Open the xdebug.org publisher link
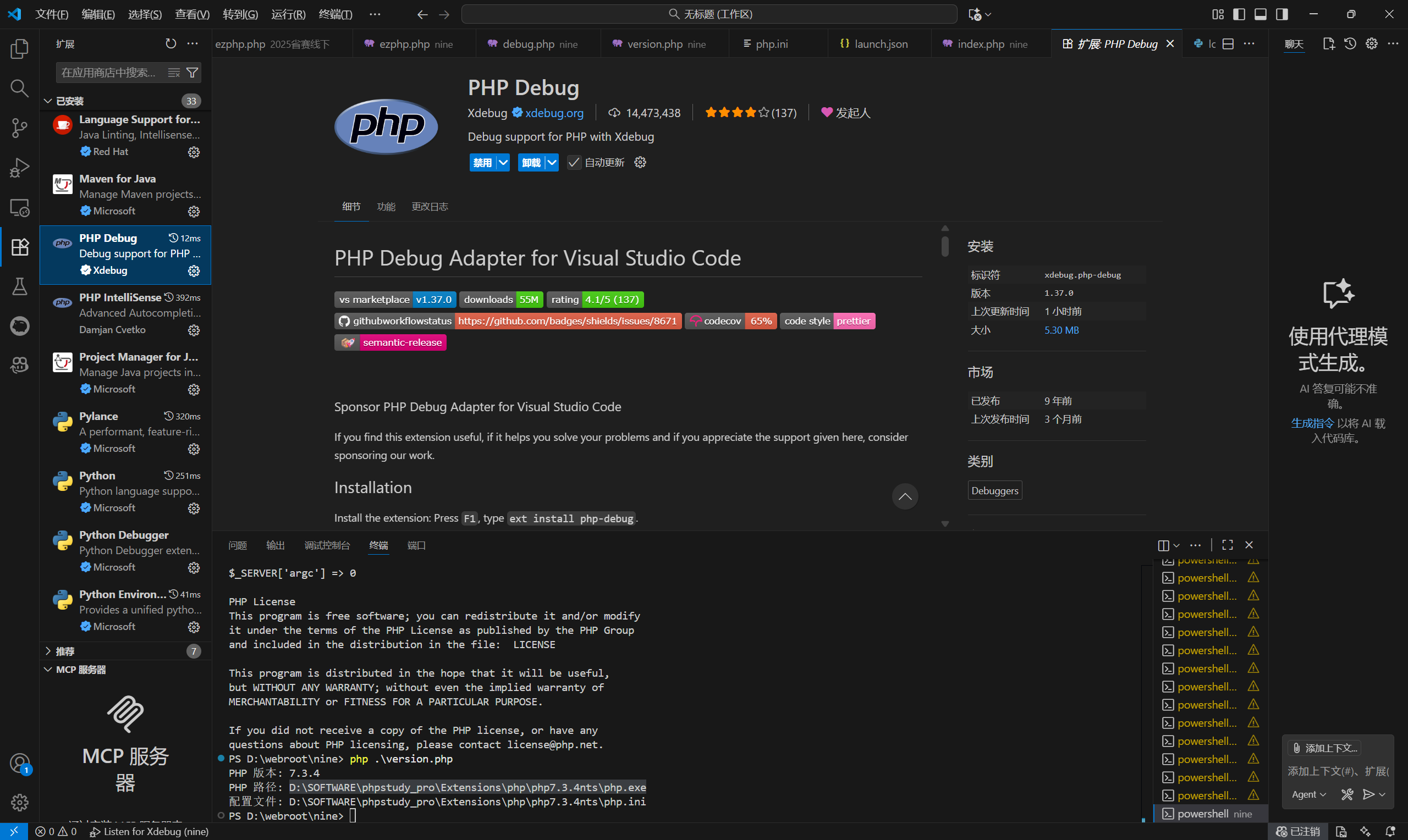The image size is (1408, 840). pos(554,113)
